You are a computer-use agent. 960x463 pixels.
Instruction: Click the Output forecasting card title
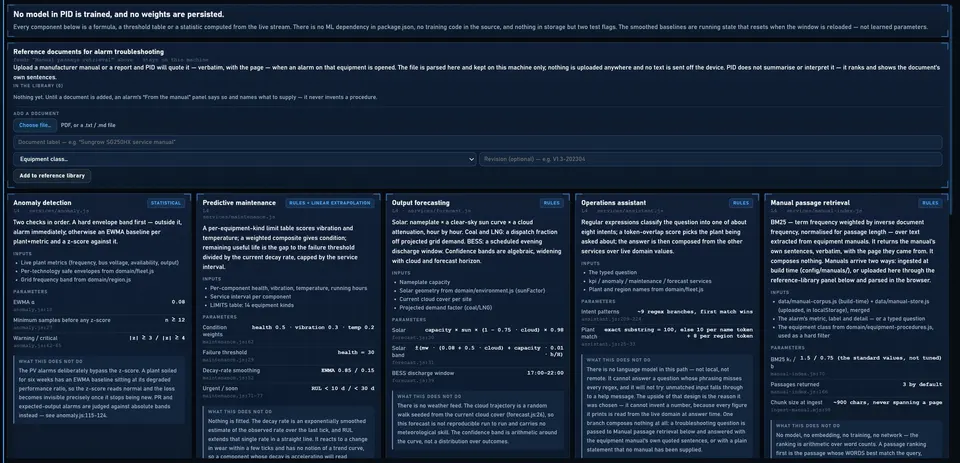tap(421, 203)
